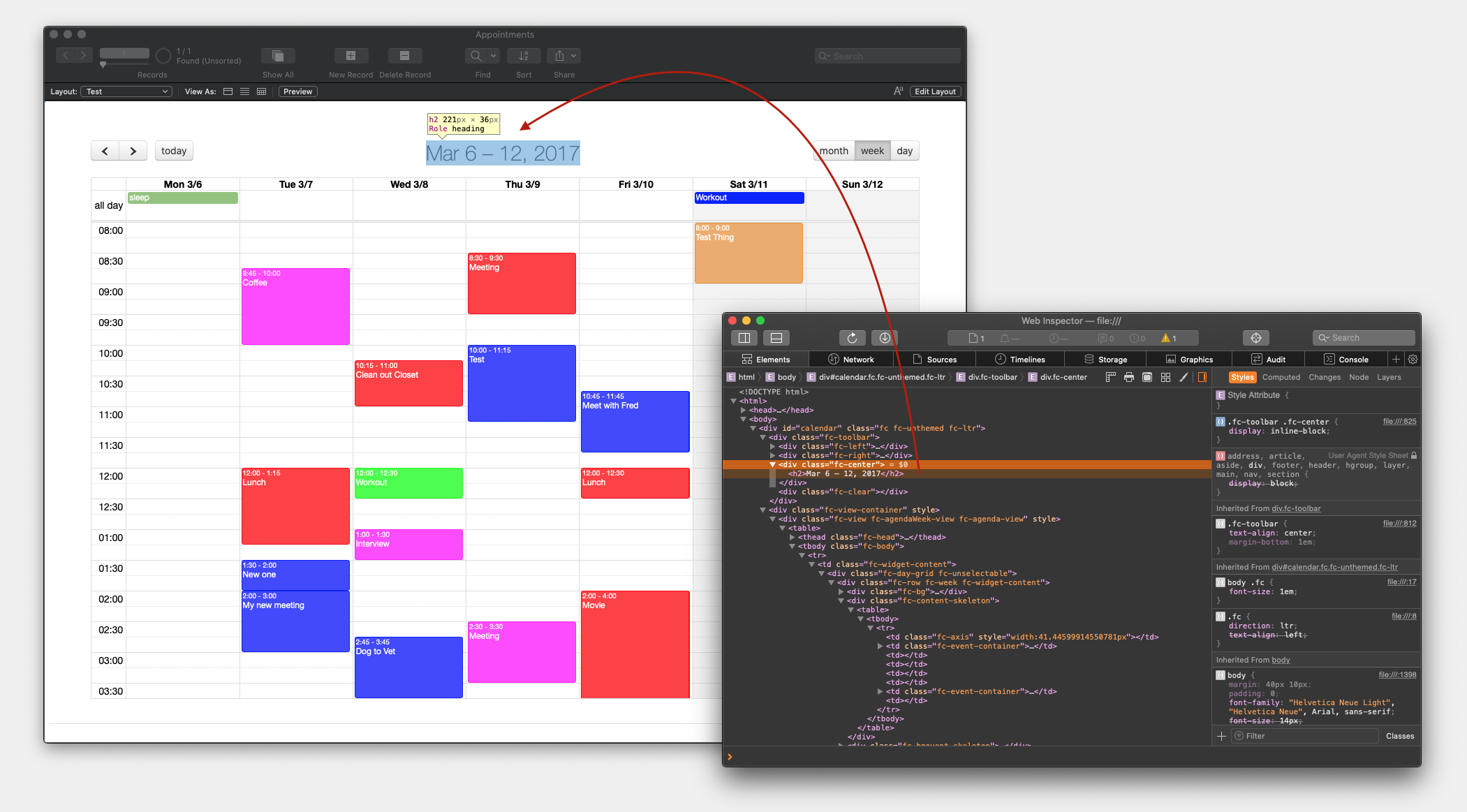1467x812 pixels.
Task: Click the today button on the calendar
Action: coord(173,151)
